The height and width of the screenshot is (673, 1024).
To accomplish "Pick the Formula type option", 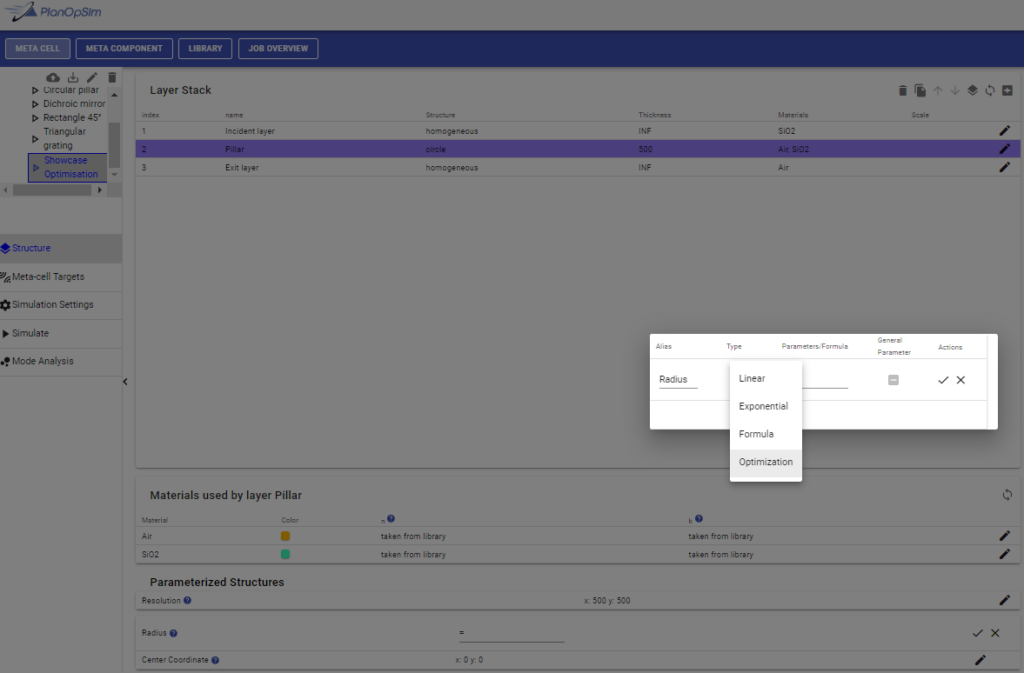I will tap(755, 434).
